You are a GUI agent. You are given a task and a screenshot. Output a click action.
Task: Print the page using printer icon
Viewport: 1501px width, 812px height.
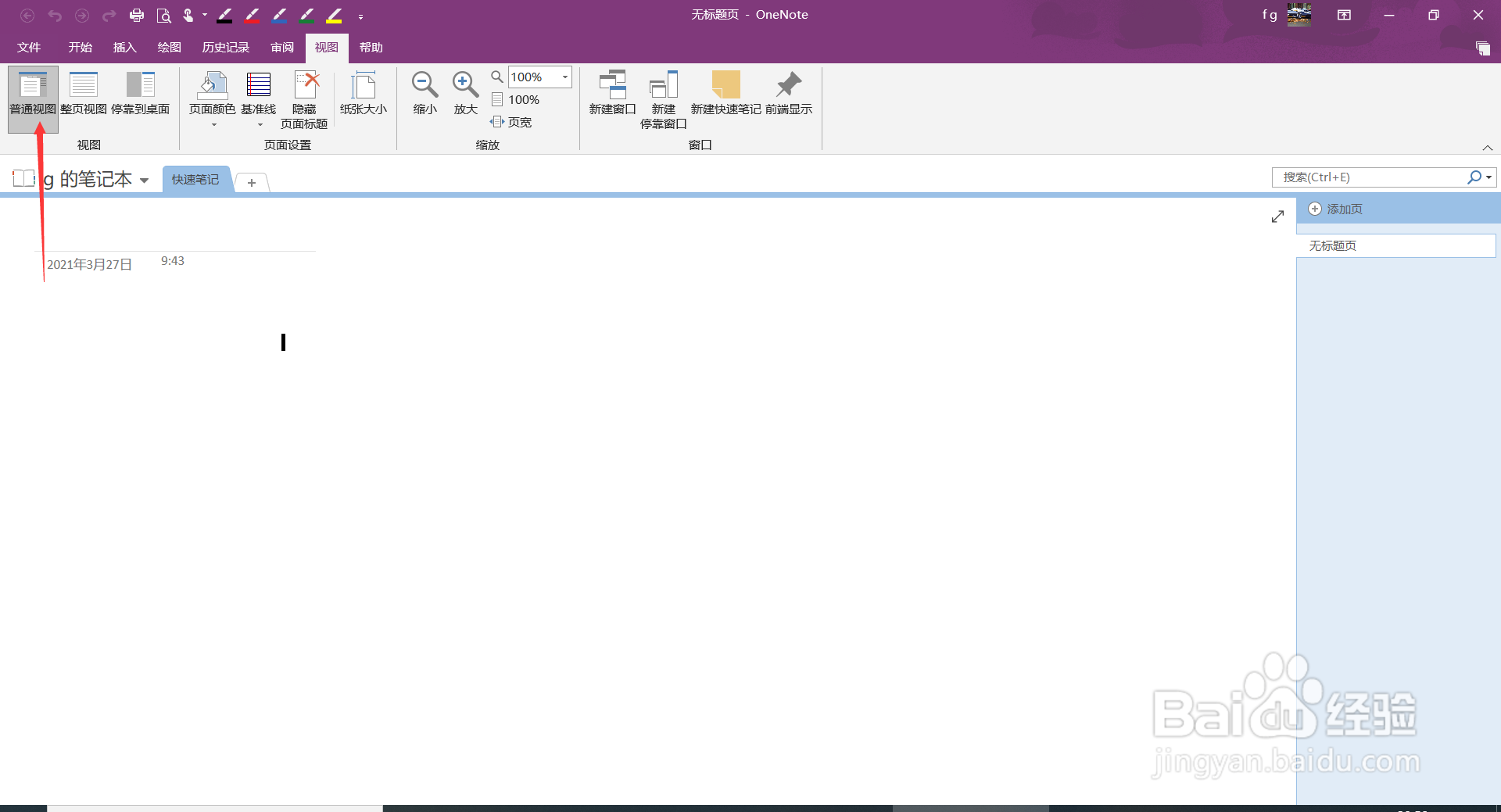137,16
